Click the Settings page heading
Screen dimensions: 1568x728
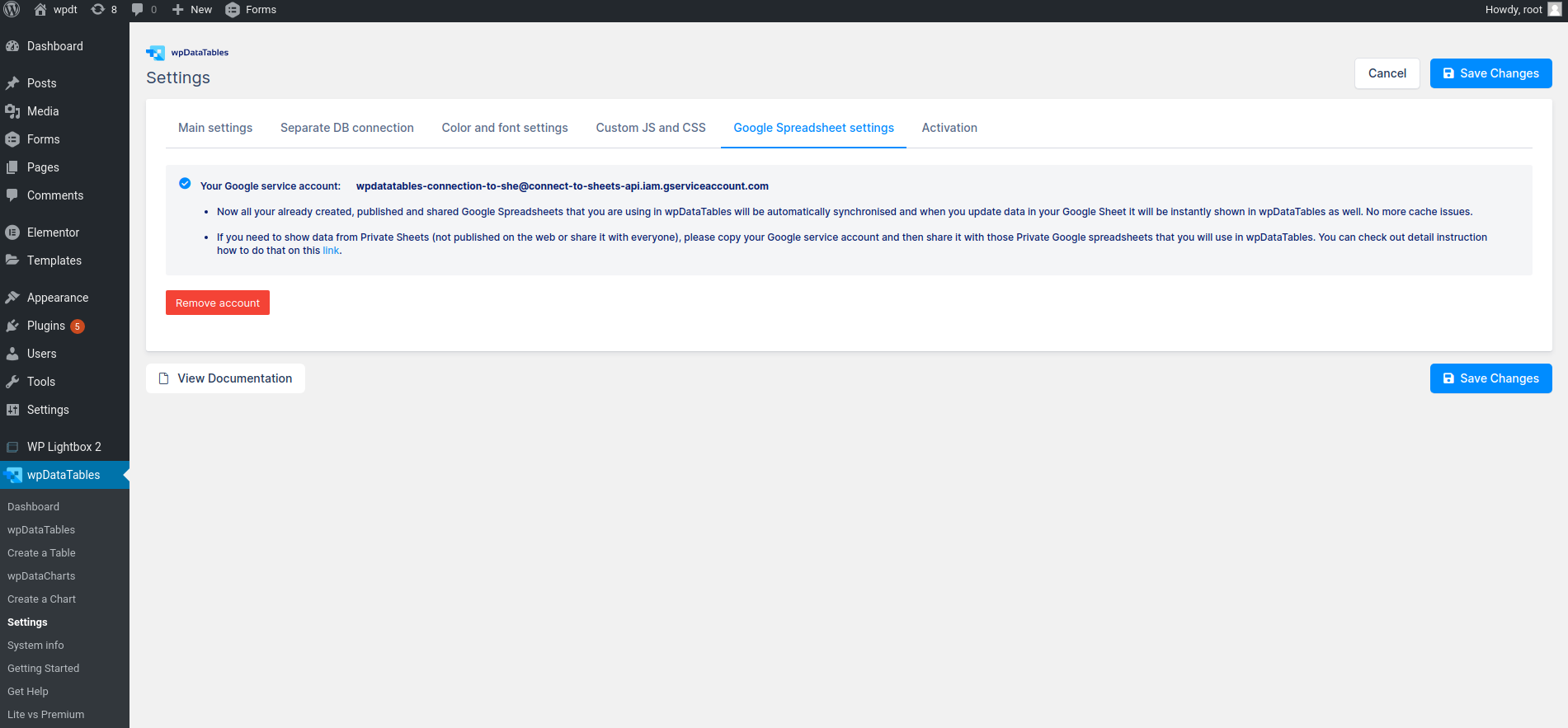point(178,77)
